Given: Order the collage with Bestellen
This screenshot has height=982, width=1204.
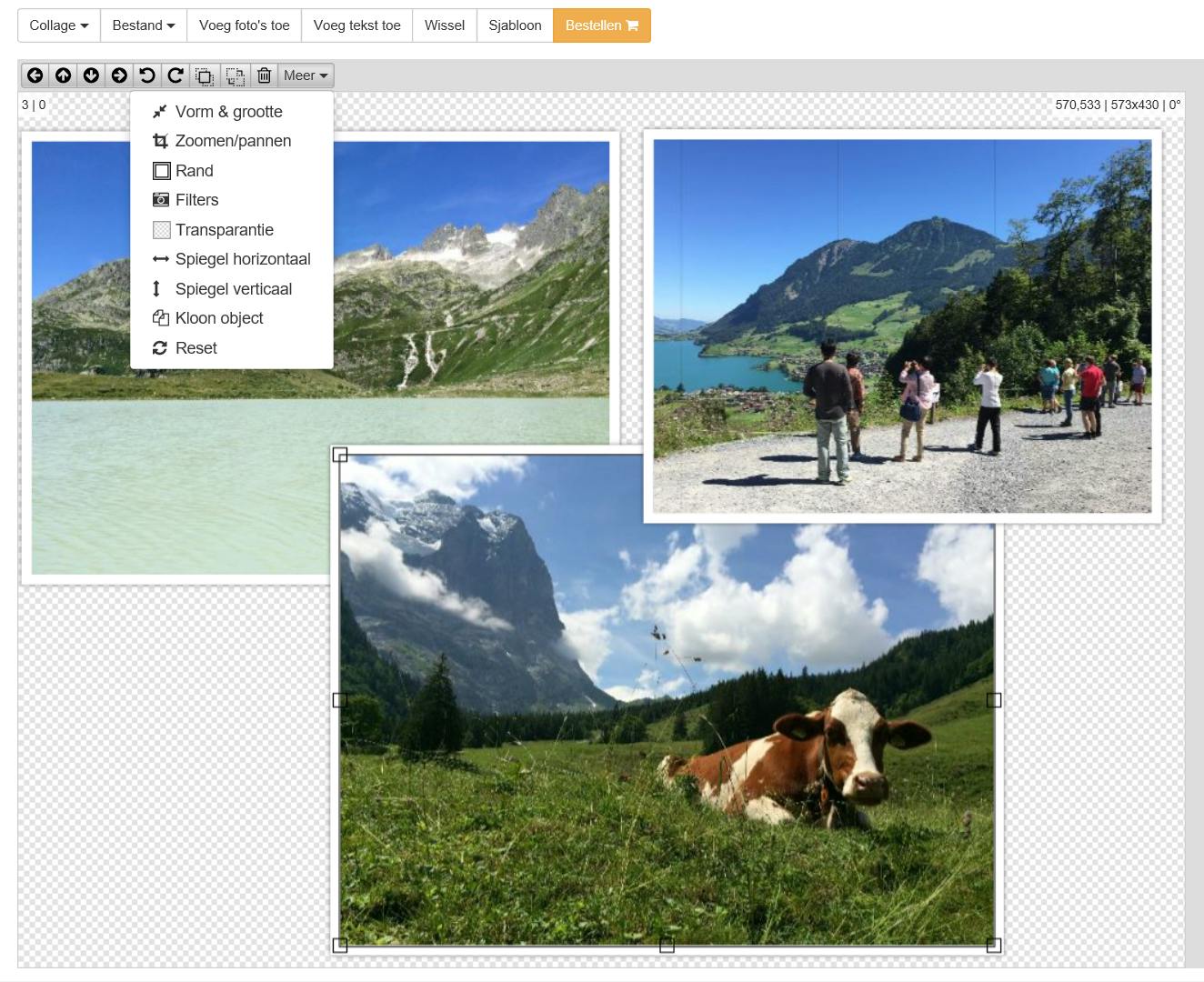Looking at the screenshot, I should click(x=602, y=25).
